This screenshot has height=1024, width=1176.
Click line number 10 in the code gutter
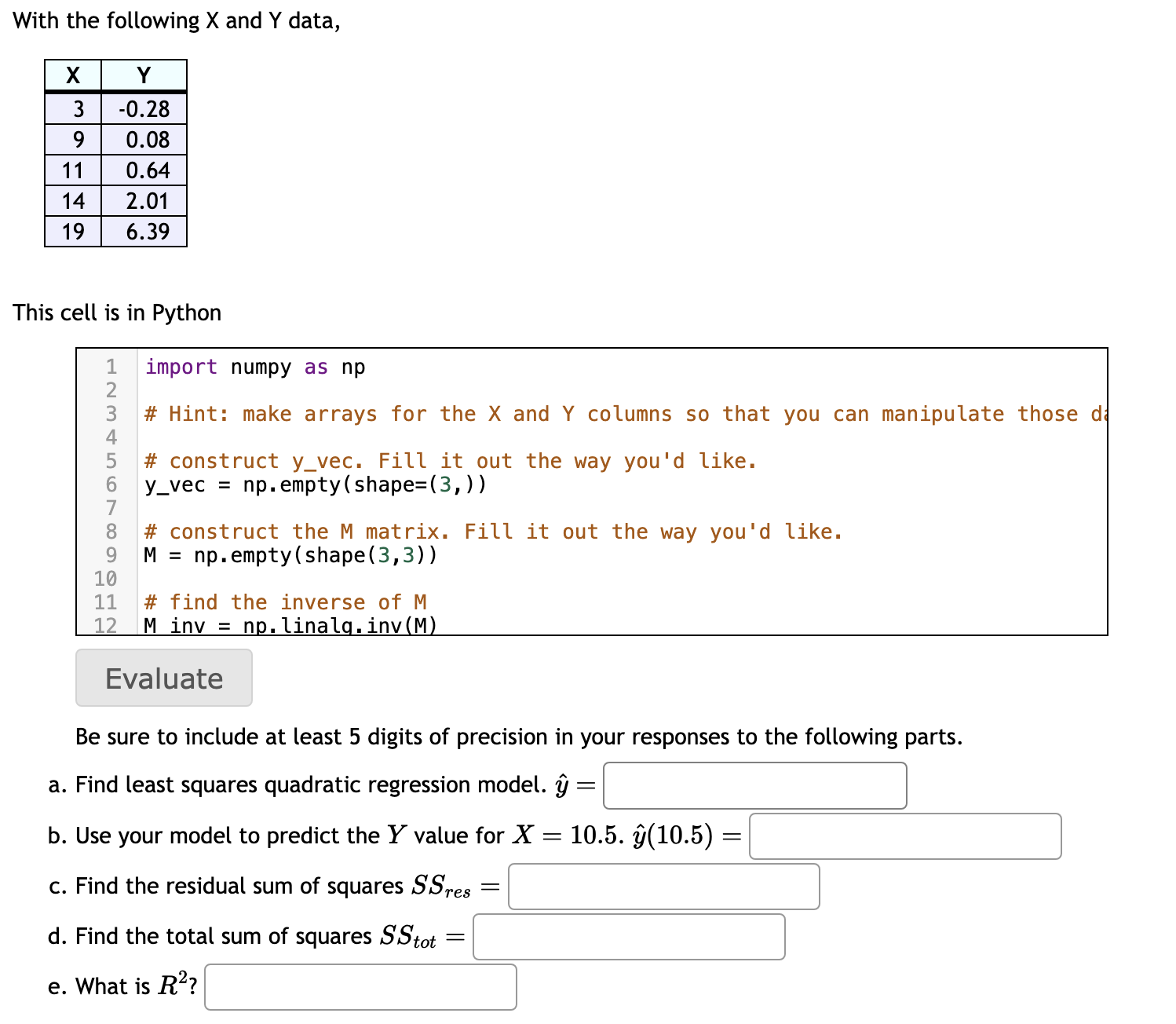pyautogui.click(x=105, y=579)
